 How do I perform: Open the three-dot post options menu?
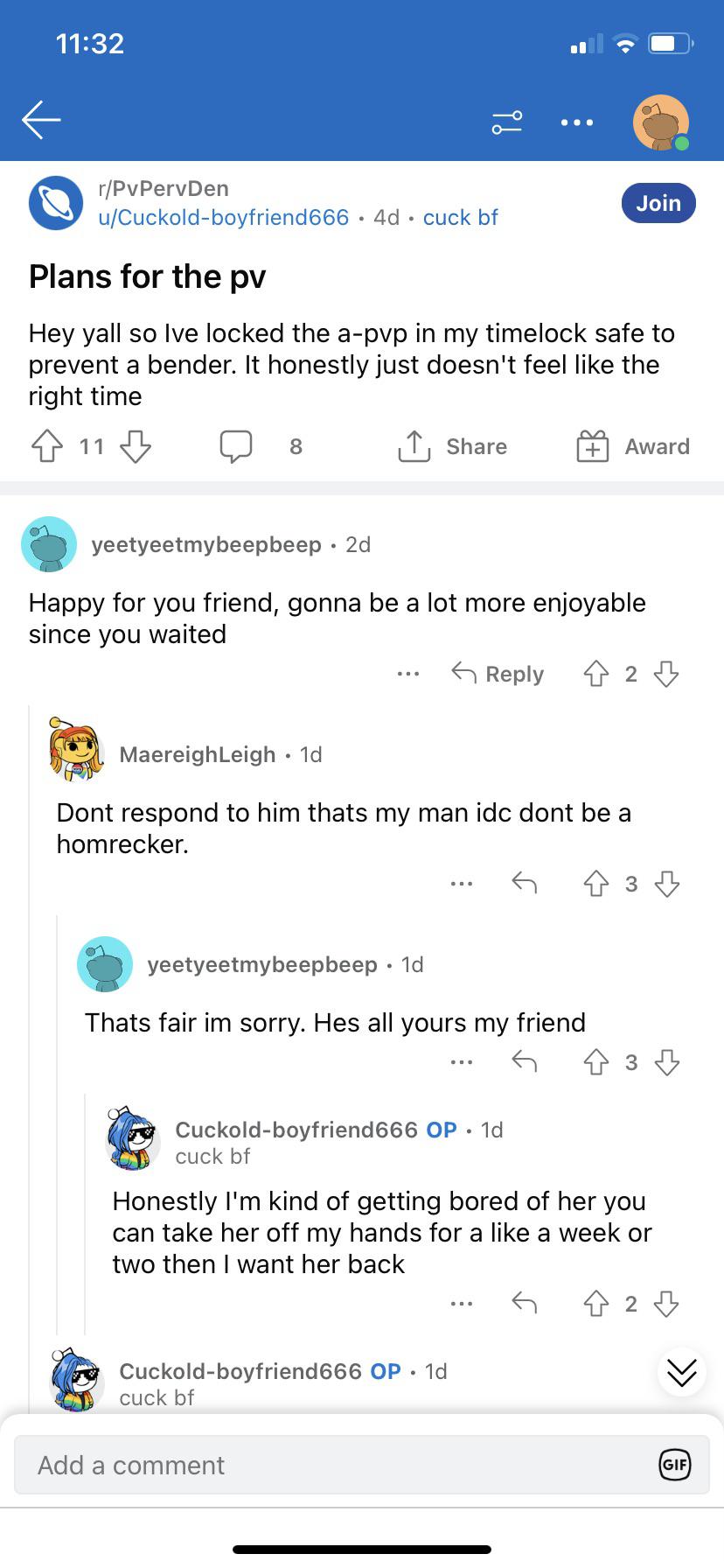pos(577,122)
